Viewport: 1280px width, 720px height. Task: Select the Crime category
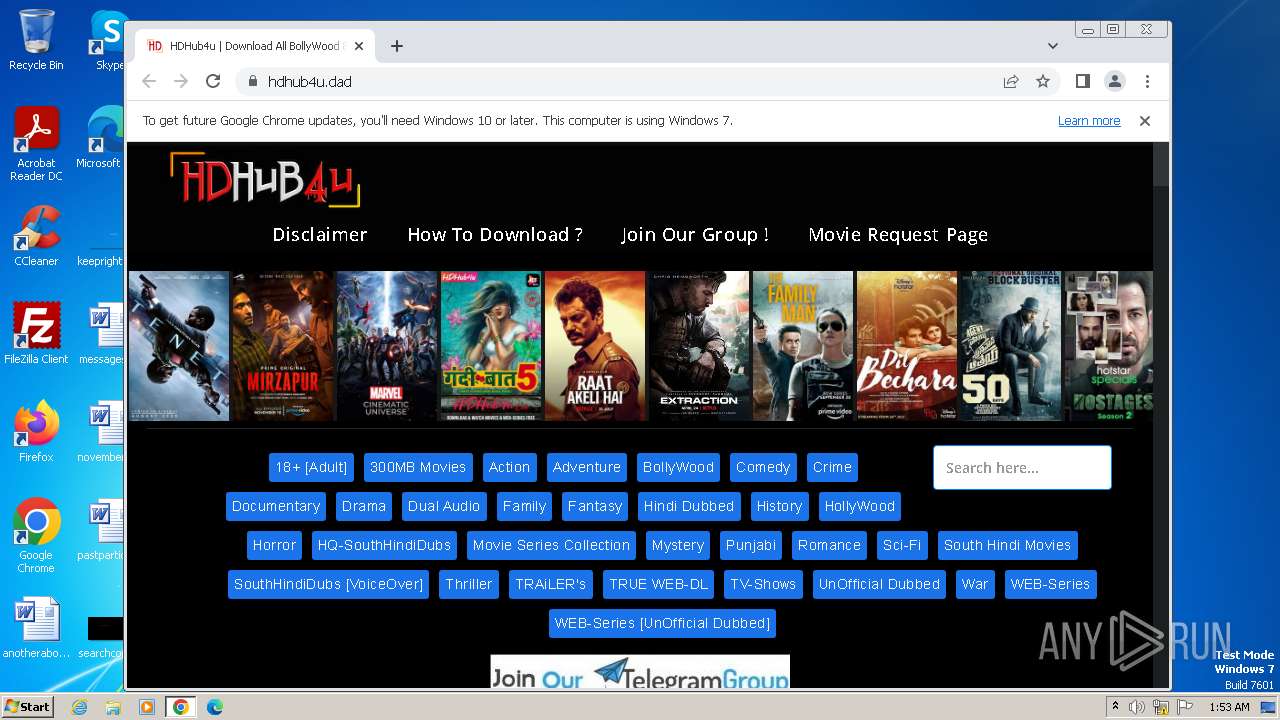point(832,467)
